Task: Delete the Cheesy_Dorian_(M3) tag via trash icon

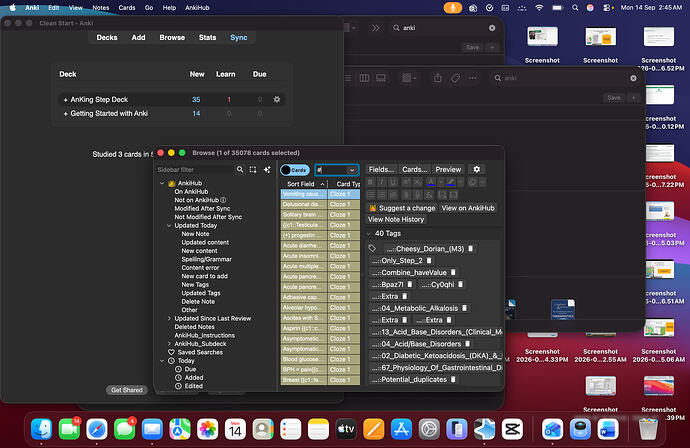Action: coord(470,249)
